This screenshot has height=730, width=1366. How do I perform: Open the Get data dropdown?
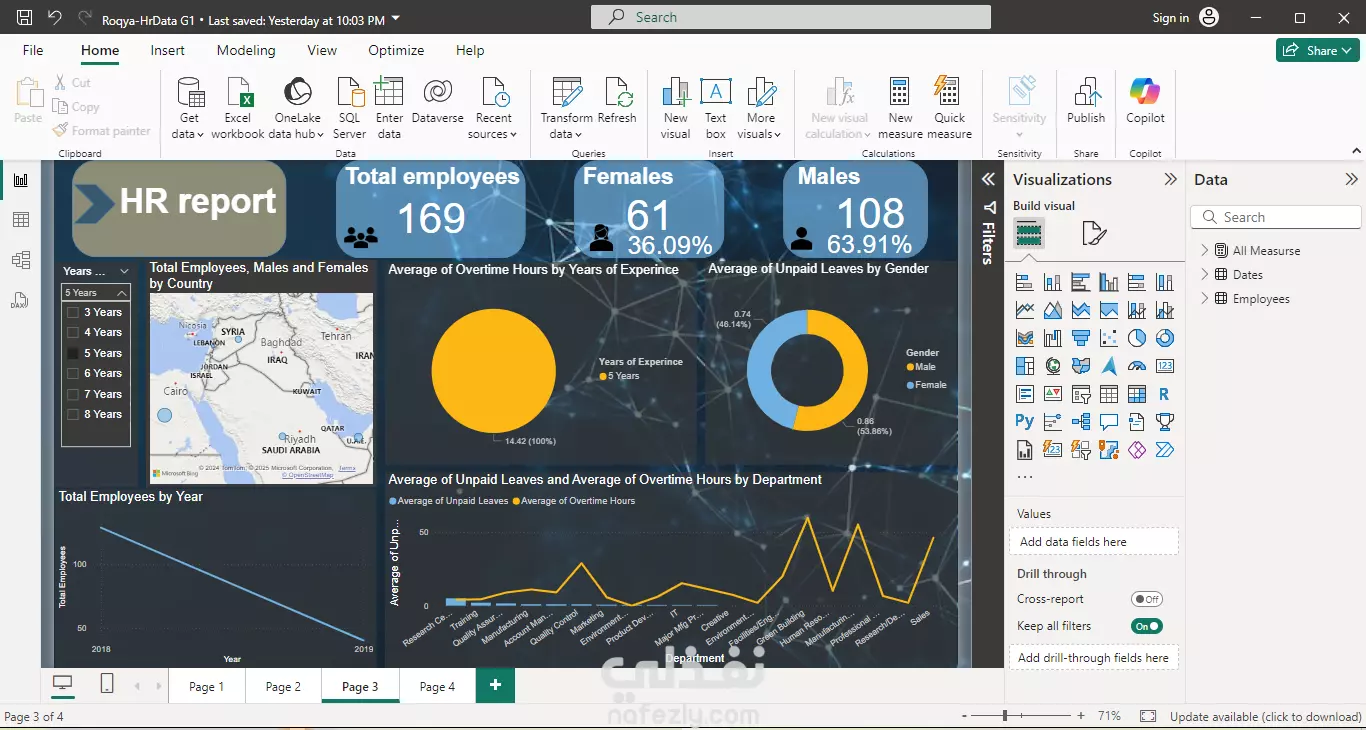tap(189, 108)
